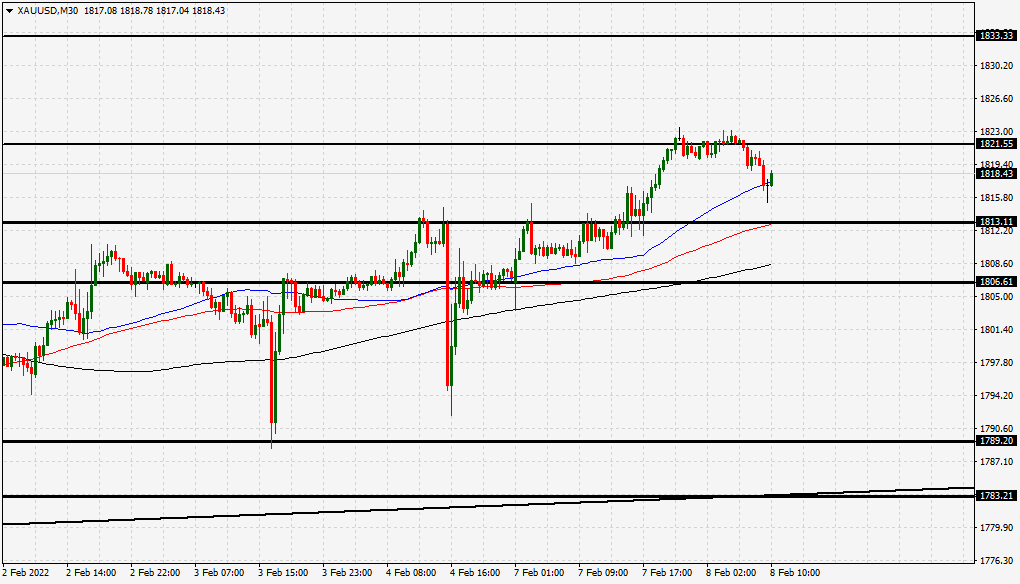Click the 1801.40 price scale value
The image size is (1020, 584).
(997, 330)
